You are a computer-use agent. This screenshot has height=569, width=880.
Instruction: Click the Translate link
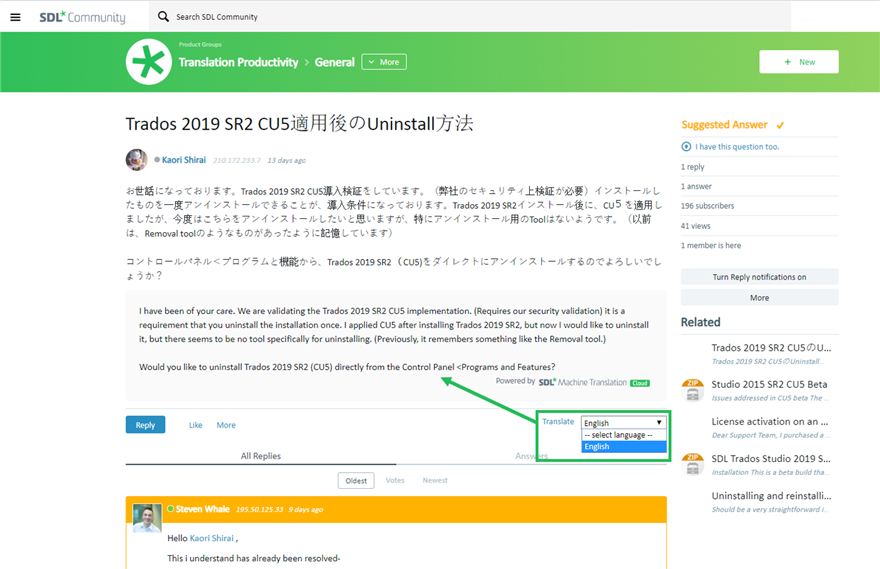tap(558, 421)
